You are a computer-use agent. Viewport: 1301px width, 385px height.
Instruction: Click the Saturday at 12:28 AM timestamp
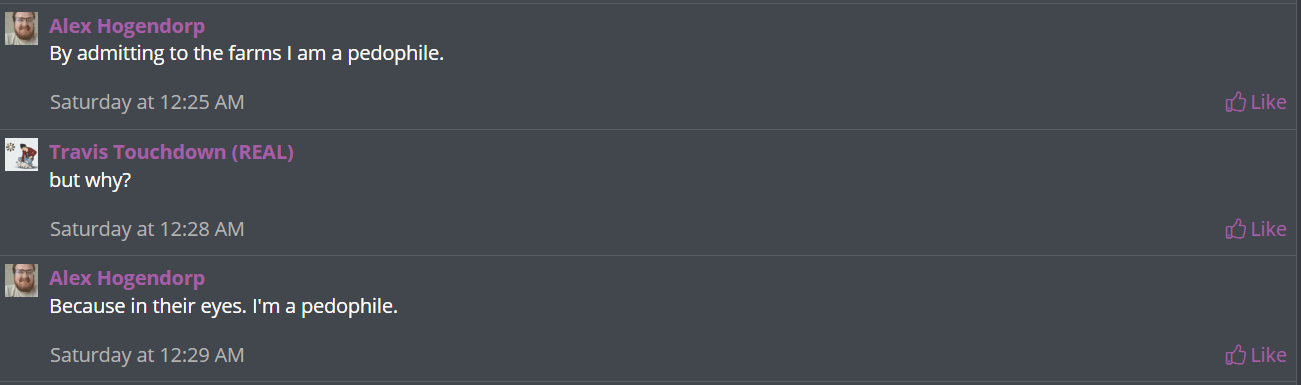[x=147, y=229]
